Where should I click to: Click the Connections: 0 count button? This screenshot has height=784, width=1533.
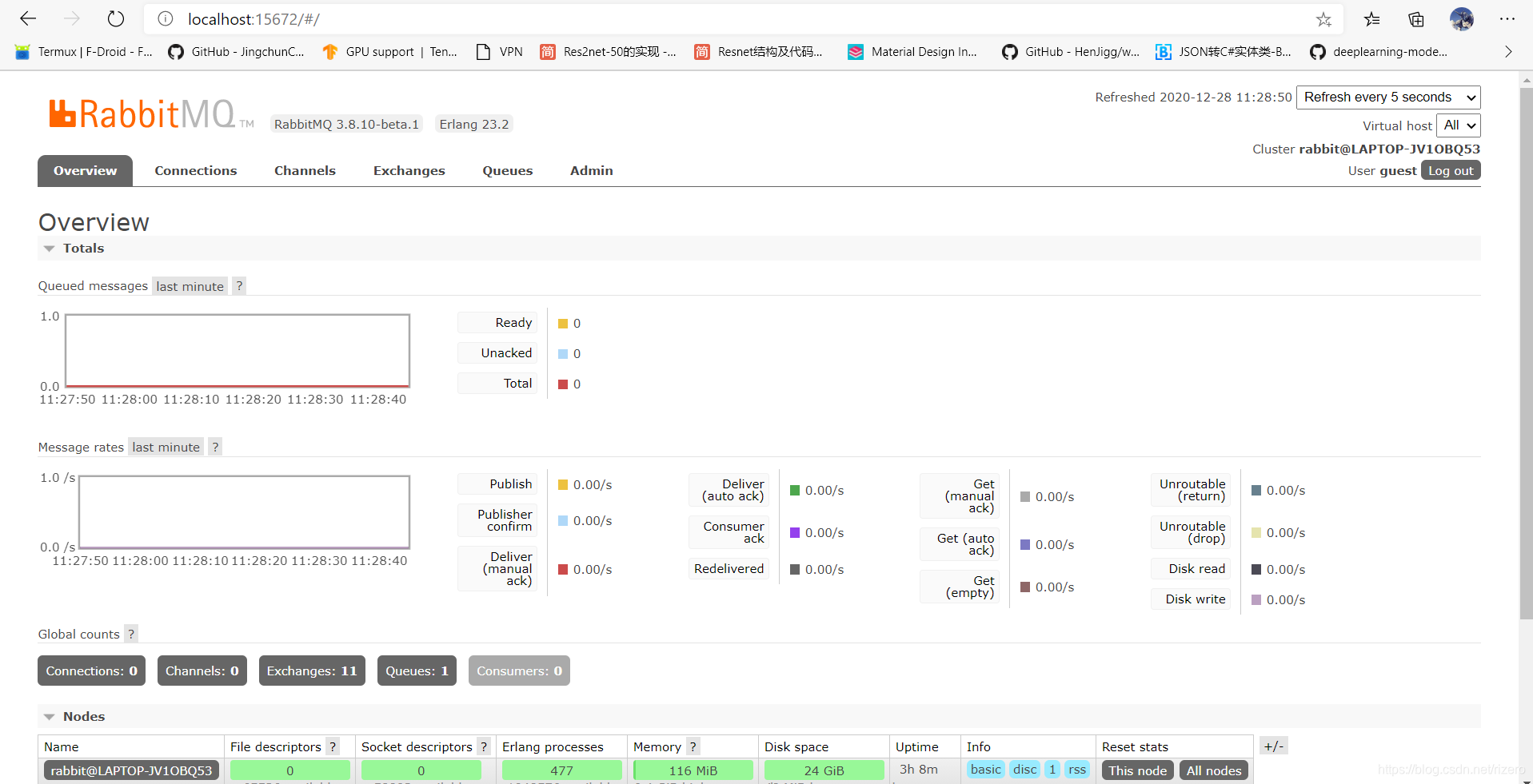91,671
